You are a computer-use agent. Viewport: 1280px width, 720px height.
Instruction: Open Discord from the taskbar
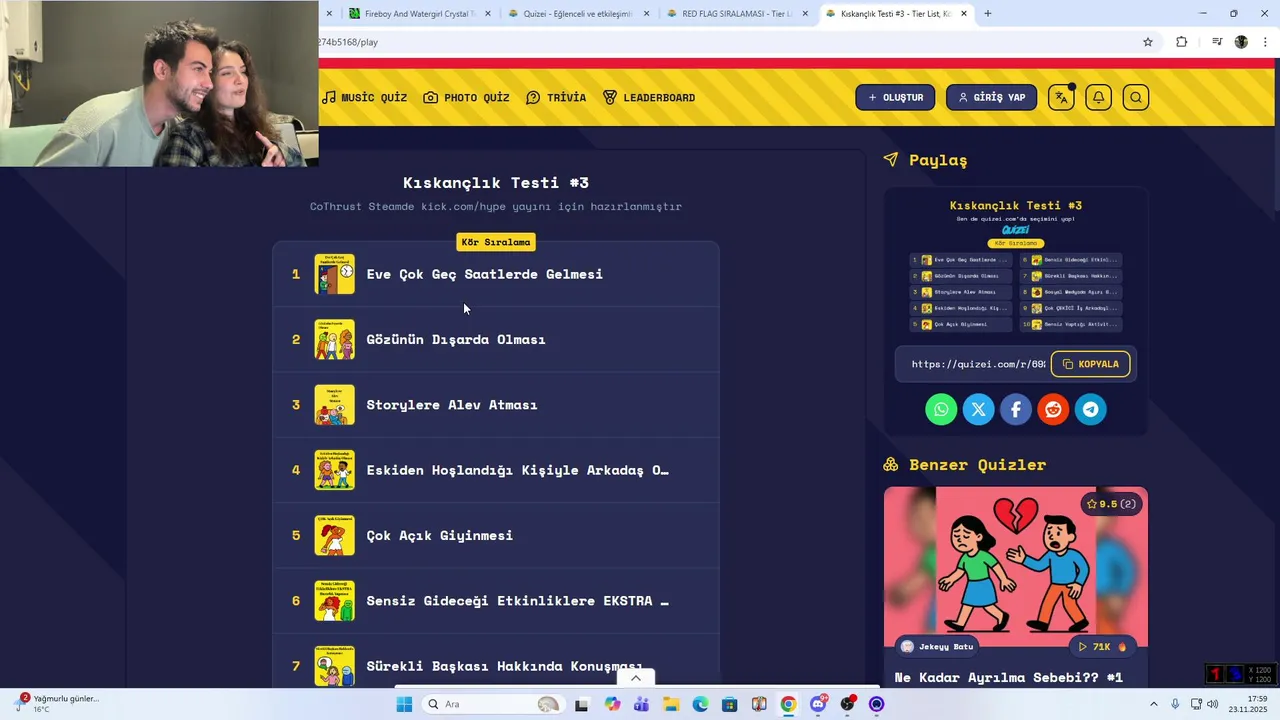[818, 704]
